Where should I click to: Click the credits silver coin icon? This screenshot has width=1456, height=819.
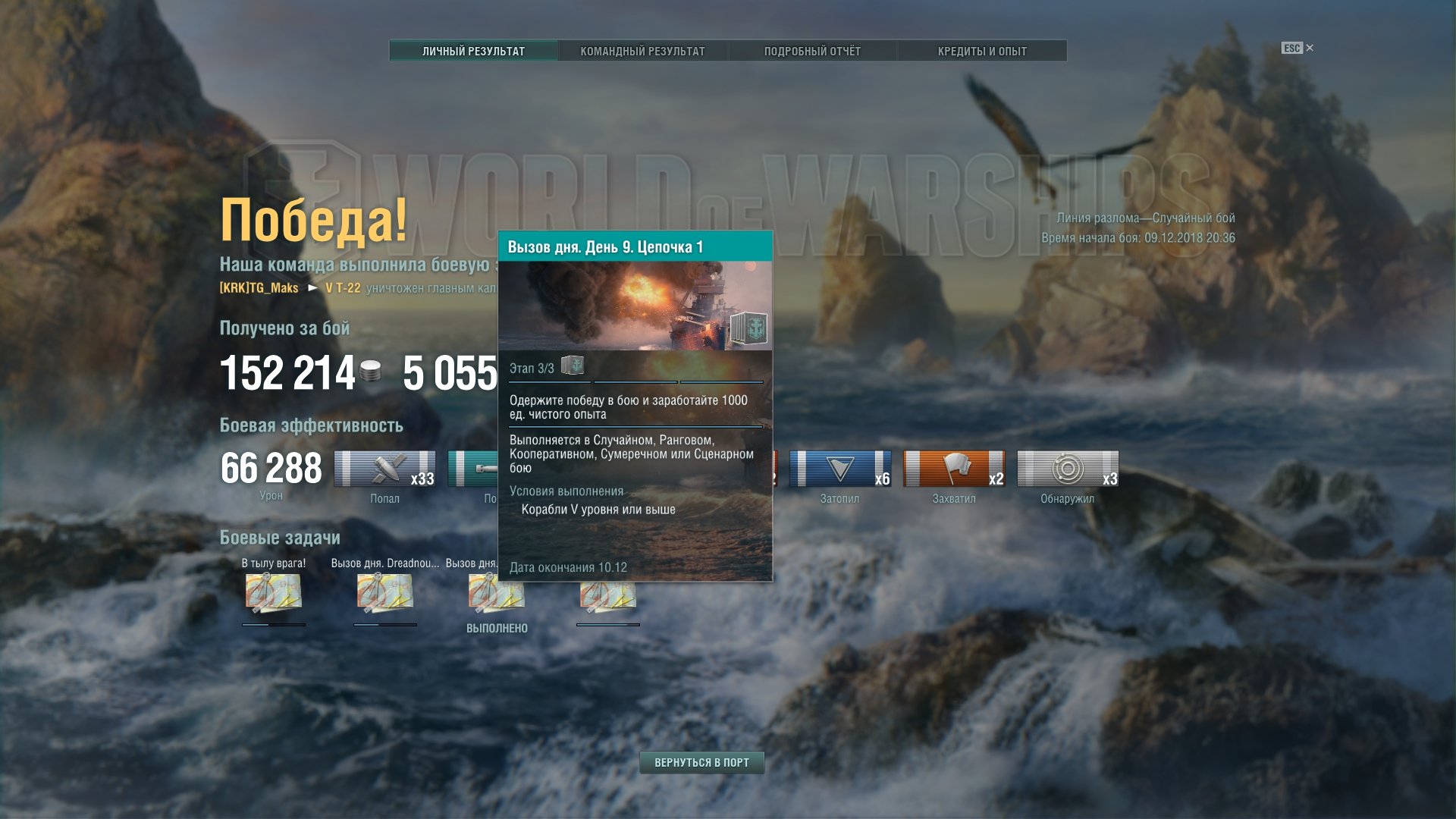click(x=370, y=371)
